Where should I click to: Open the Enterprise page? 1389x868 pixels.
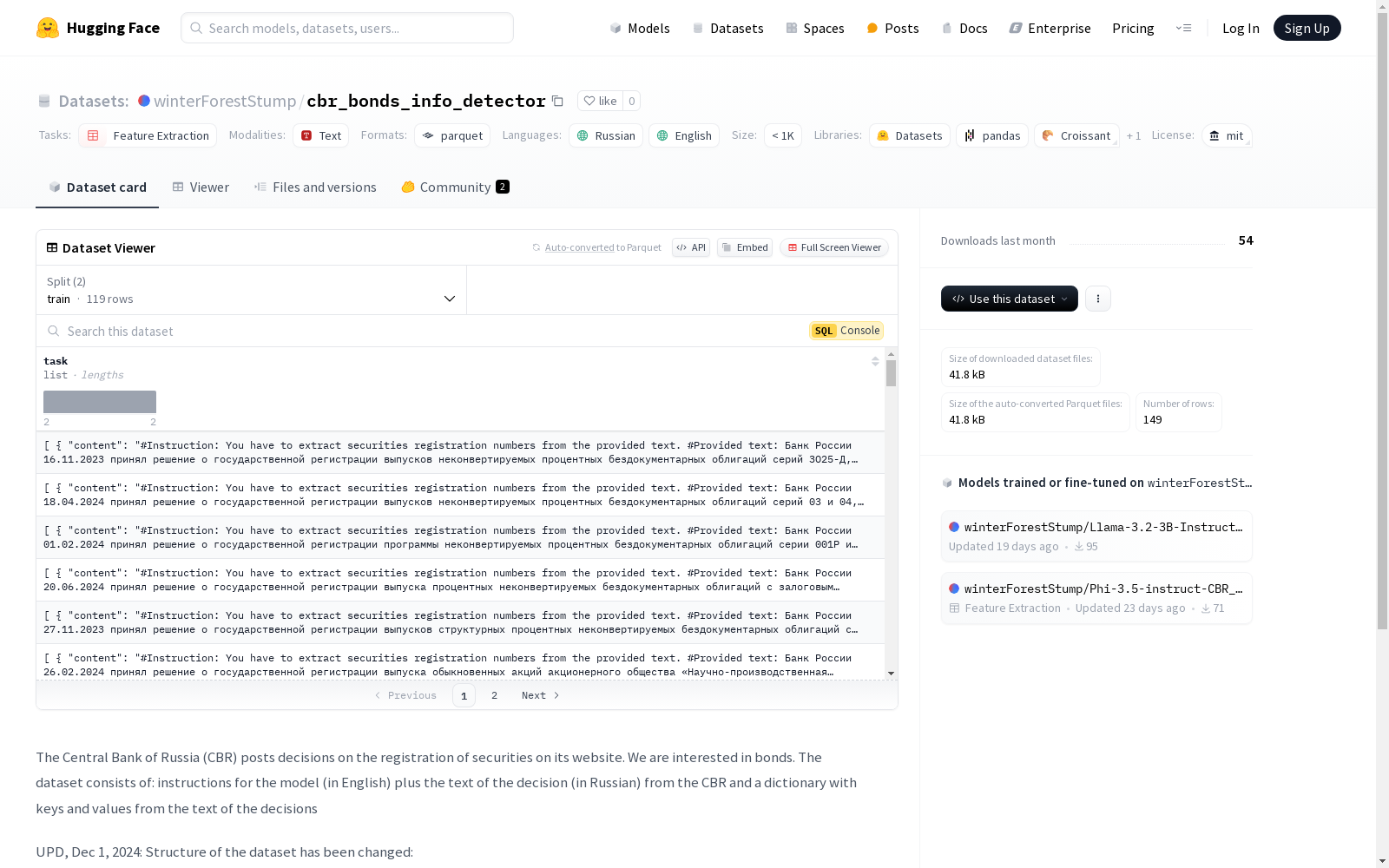(x=1050, y=28)
